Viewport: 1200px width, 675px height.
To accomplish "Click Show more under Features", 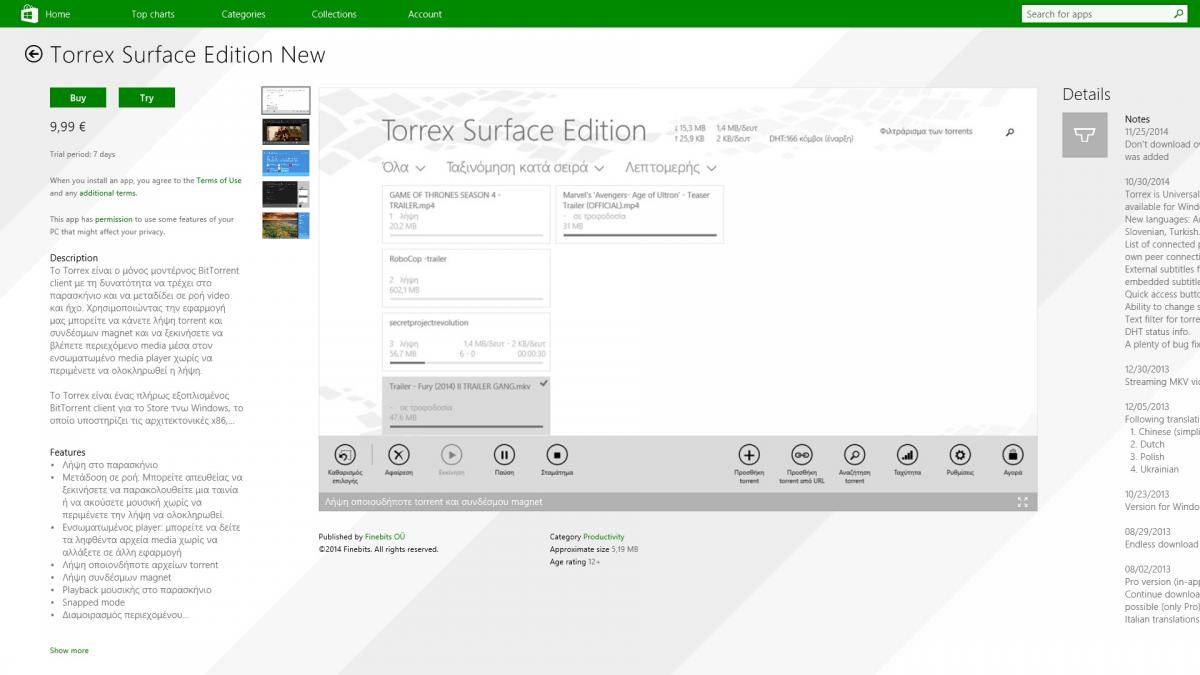I will coord(69,650).
